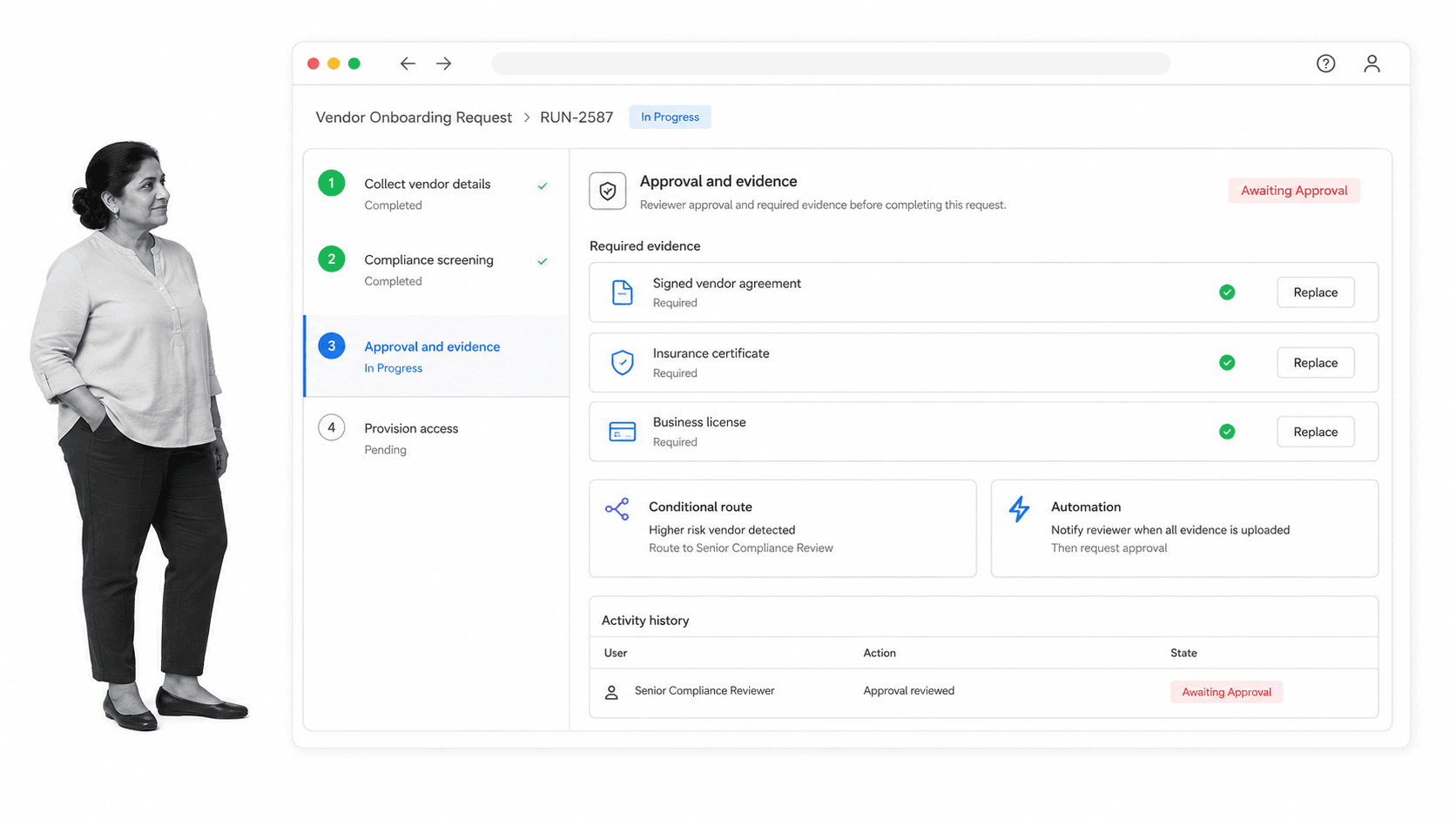Click the Awaiting Approval badge in header
This screenshot has width=1456, height=819.
(1294, 191)
